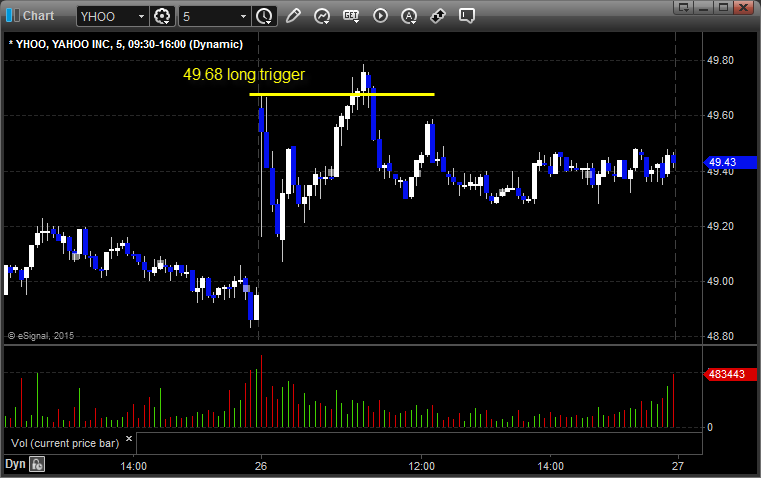Click the blue Chart window icon
761x478 pixels.
click(13, 16)
